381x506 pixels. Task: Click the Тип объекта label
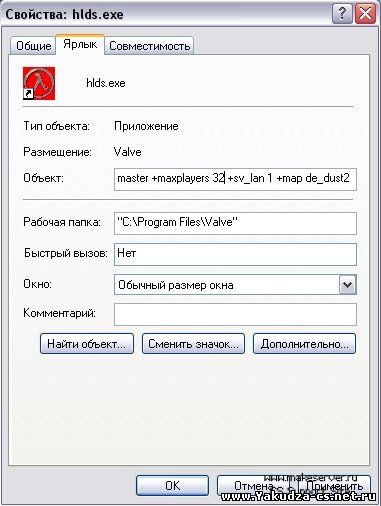pyautogui.click(x=56, y=126)
